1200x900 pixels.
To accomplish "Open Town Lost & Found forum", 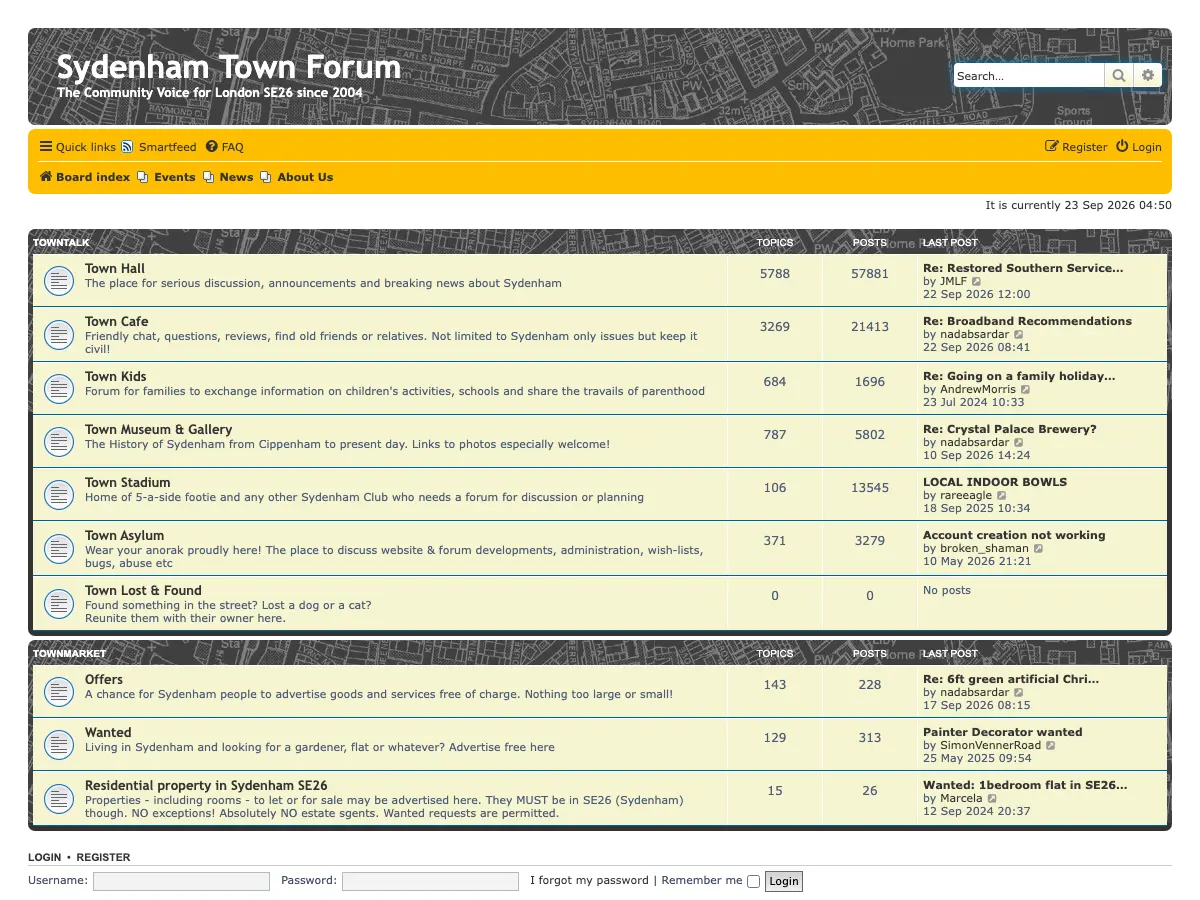I will pos(143,590).
